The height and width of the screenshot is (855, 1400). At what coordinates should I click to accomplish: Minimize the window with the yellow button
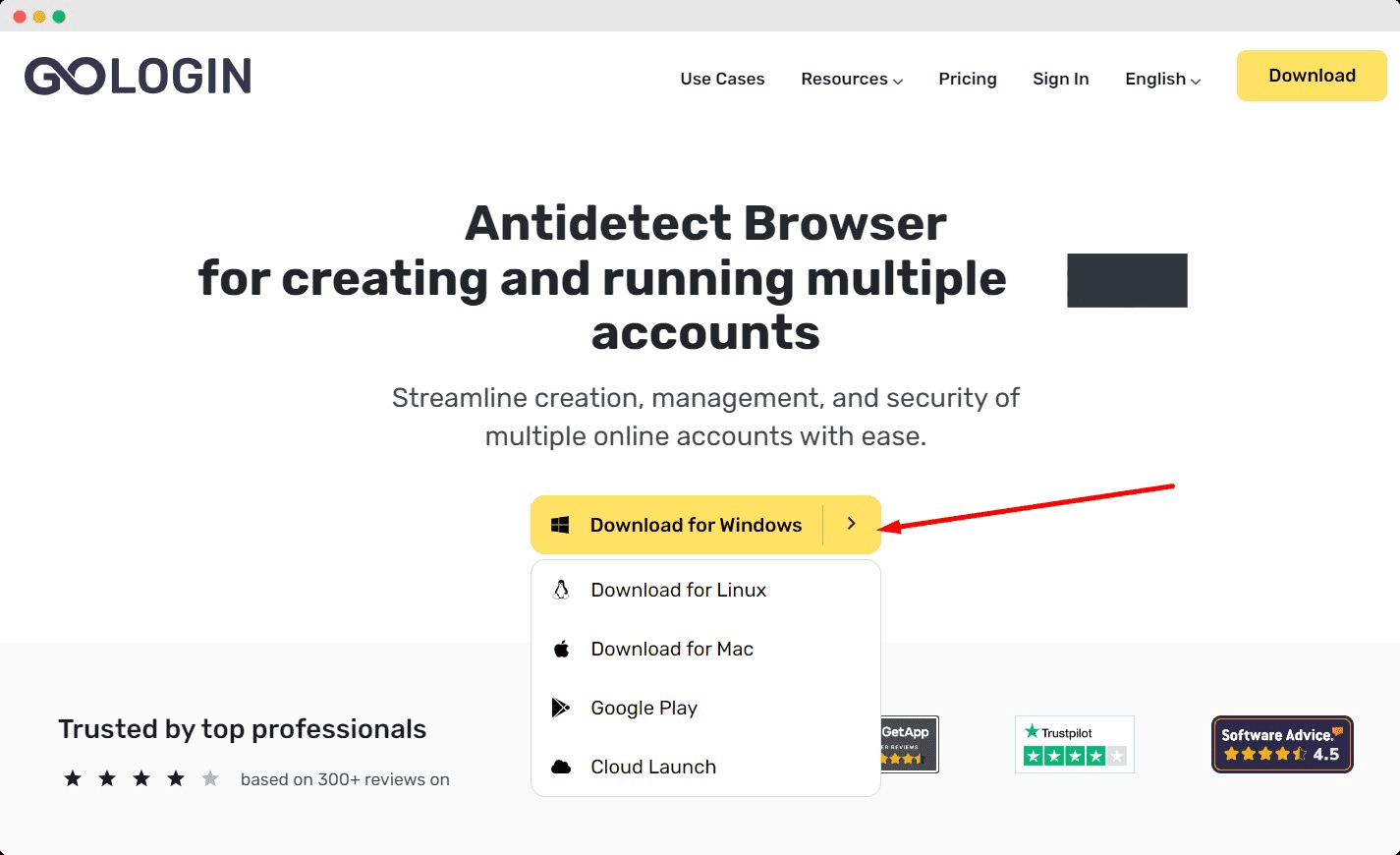(39, 17)
